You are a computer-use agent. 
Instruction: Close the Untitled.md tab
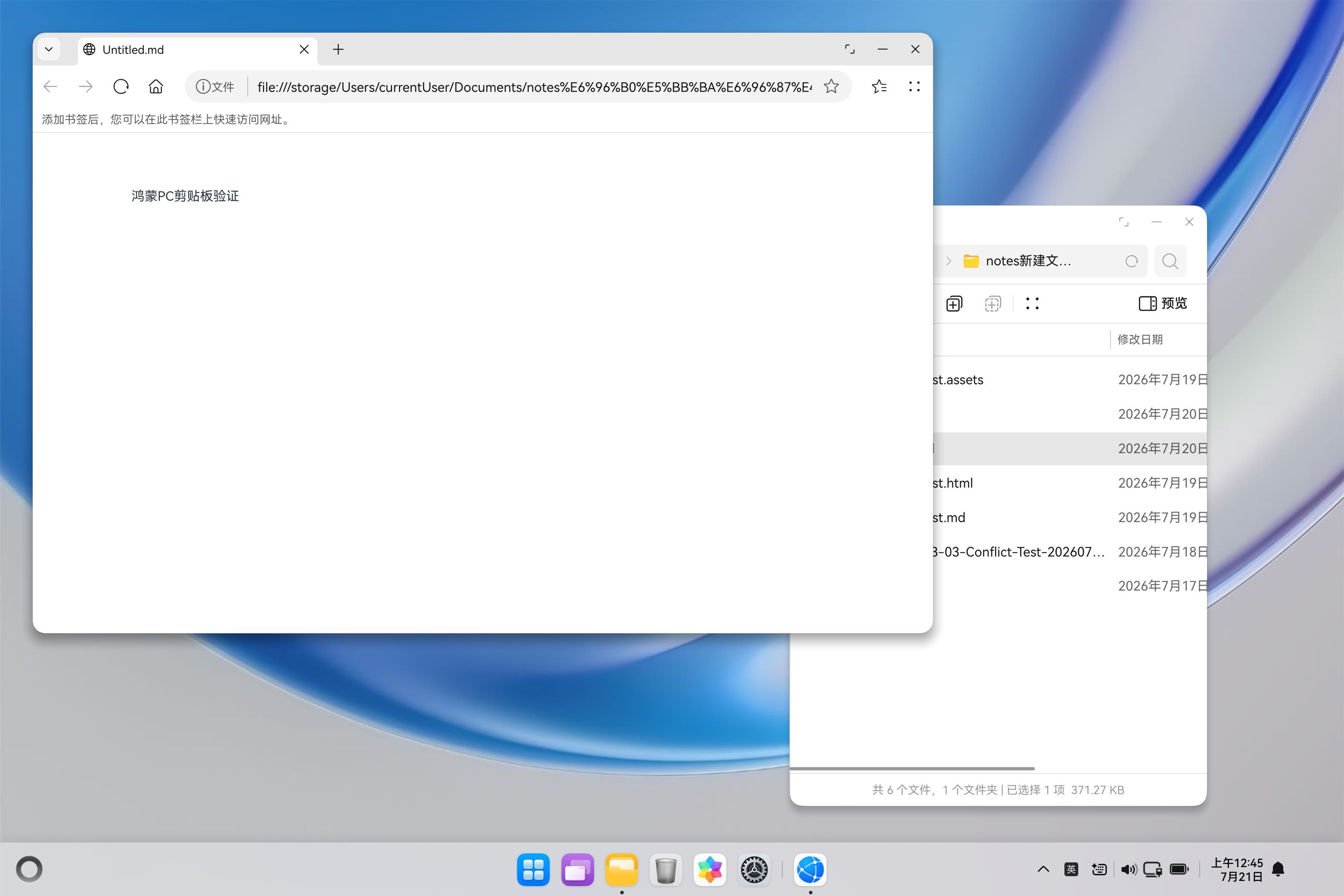pyautogui.click(x=305, y=50)
